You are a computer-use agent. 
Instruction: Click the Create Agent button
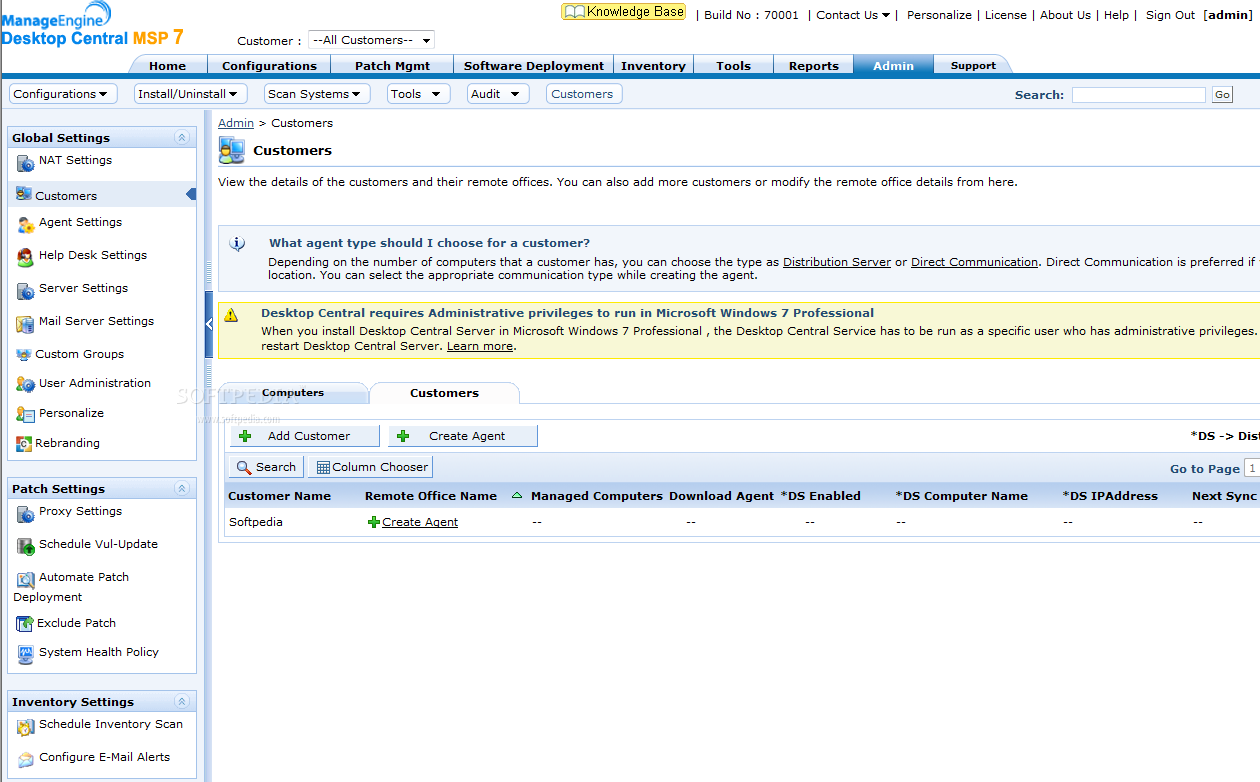point(463,436)
